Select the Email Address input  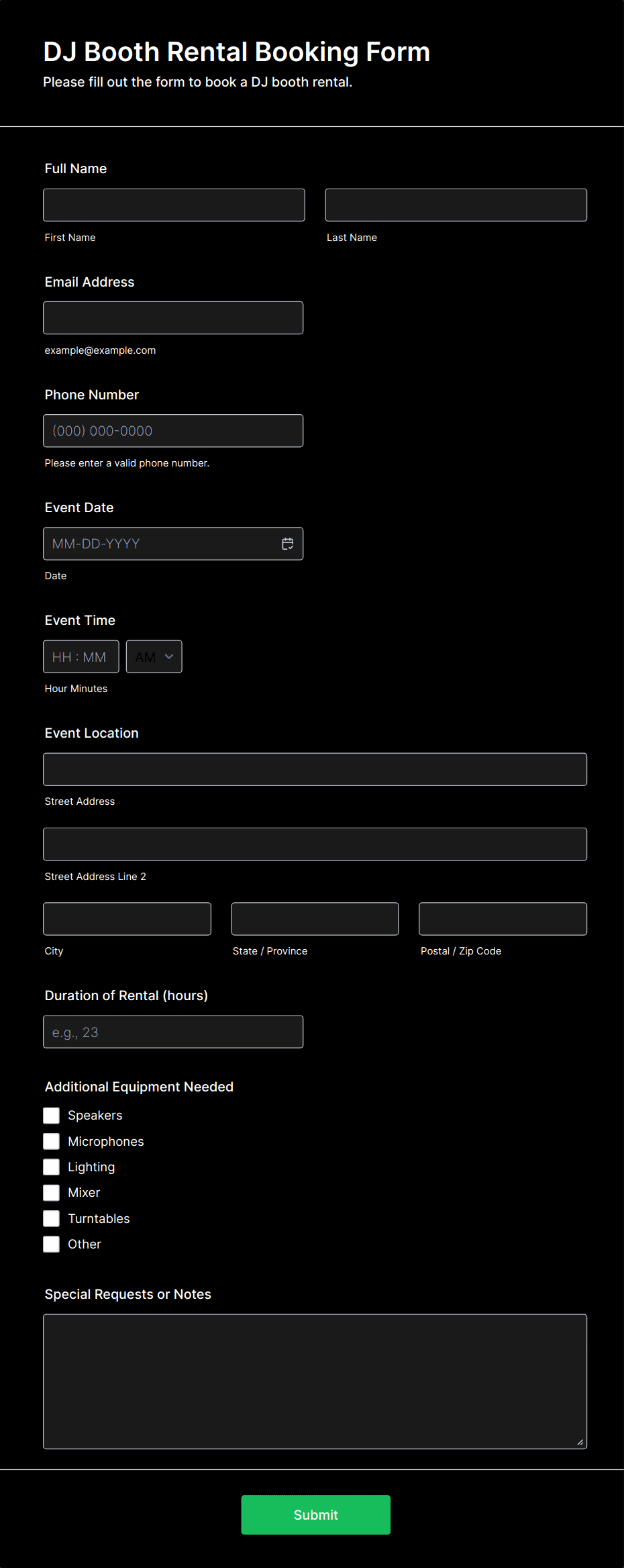(173, 317)
